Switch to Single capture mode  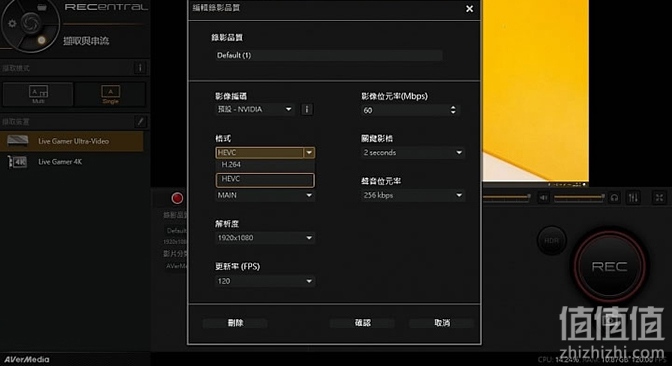111,95
